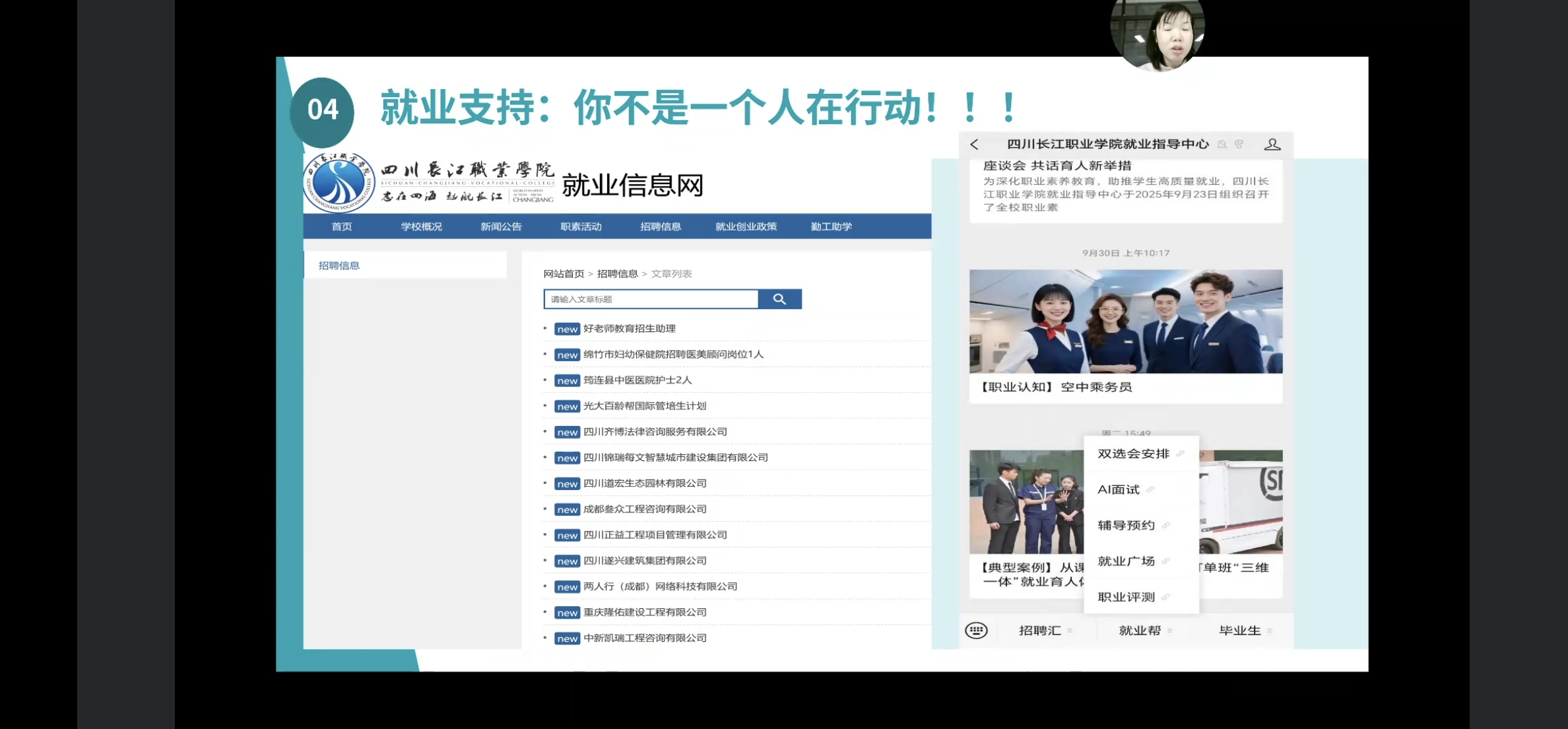The width and height of the screenshot is (1568, 729).
Task: Expand the 招聘汇 bottom menu
Action: [1039, 631]
